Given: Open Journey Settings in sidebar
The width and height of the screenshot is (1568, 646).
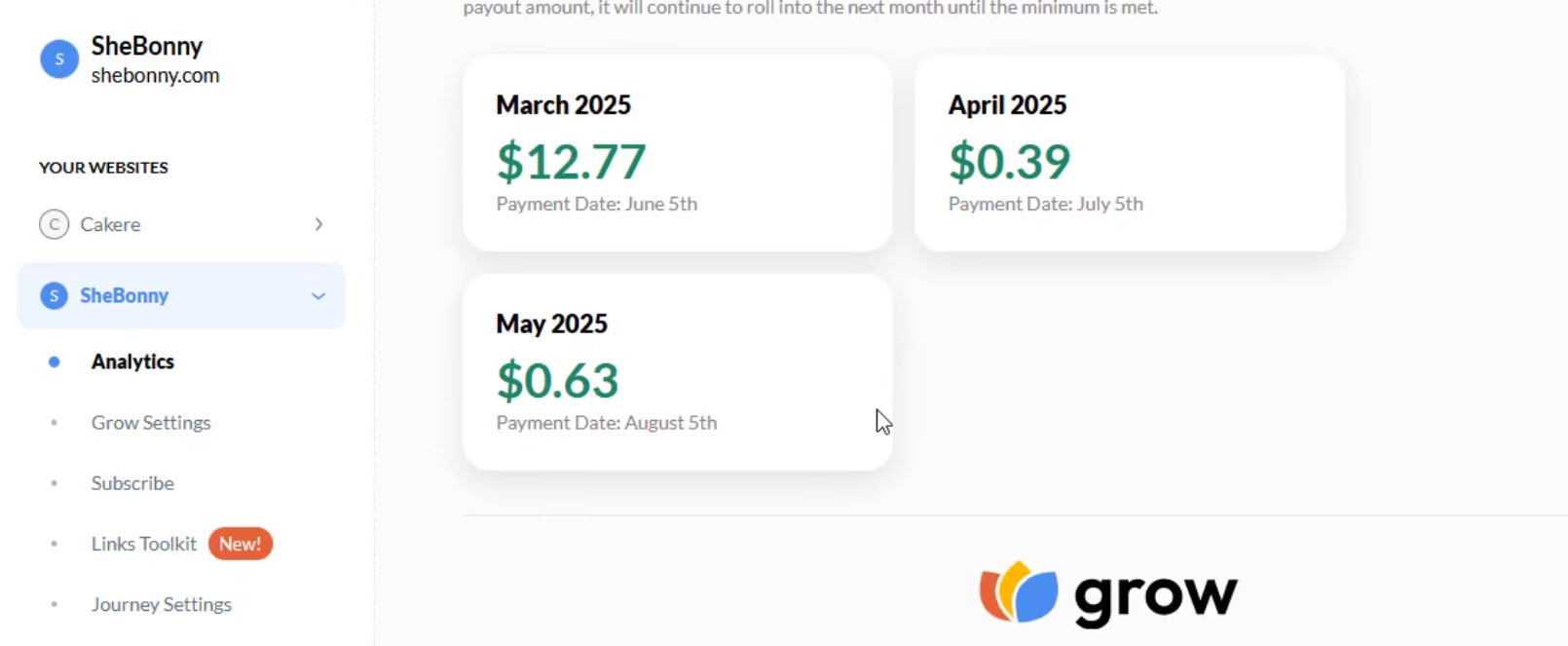Looking at the screenshot, I should click(162, 604).
